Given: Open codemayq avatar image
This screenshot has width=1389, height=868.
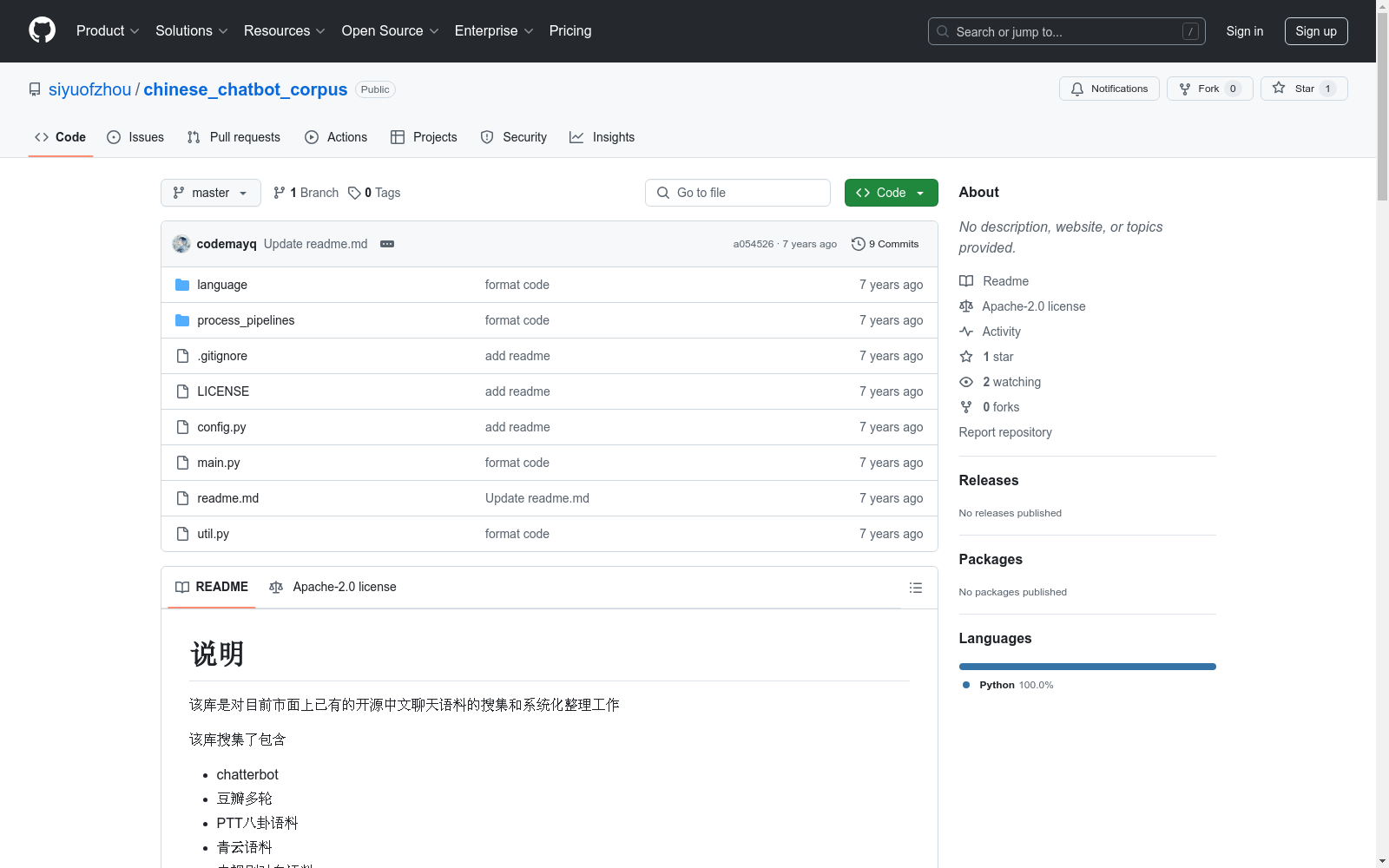Looking at the screenshot, I should (x=181, y=244).
